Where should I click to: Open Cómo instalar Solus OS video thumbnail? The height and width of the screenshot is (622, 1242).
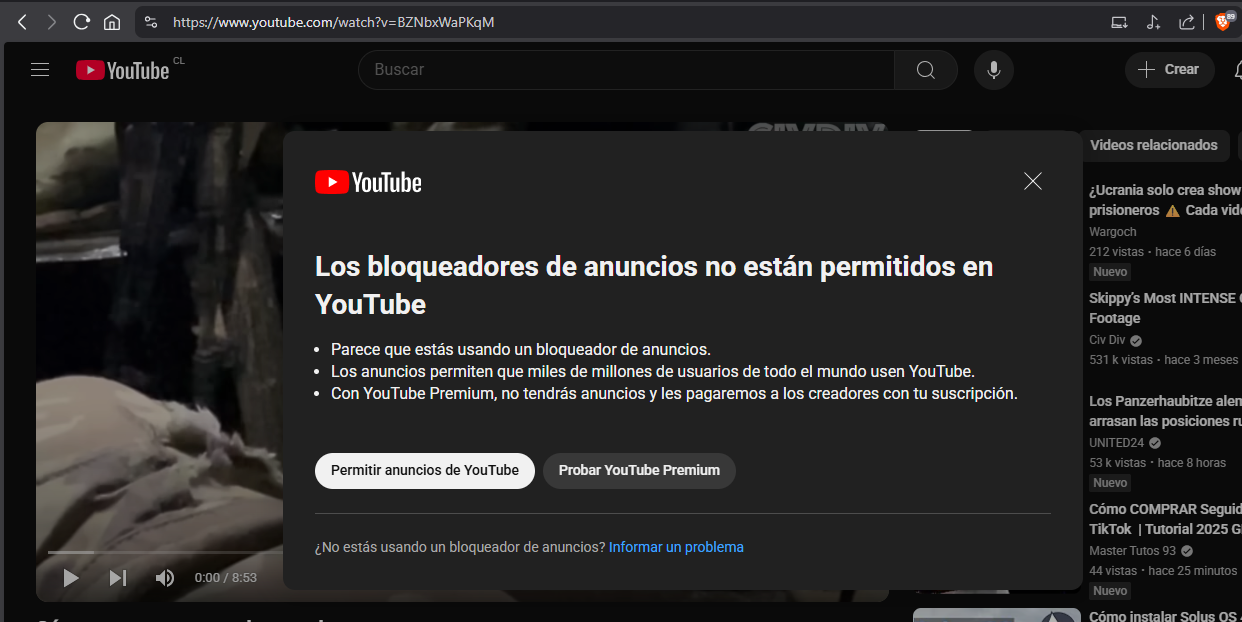pyautogui.click(x=997, y=615)
